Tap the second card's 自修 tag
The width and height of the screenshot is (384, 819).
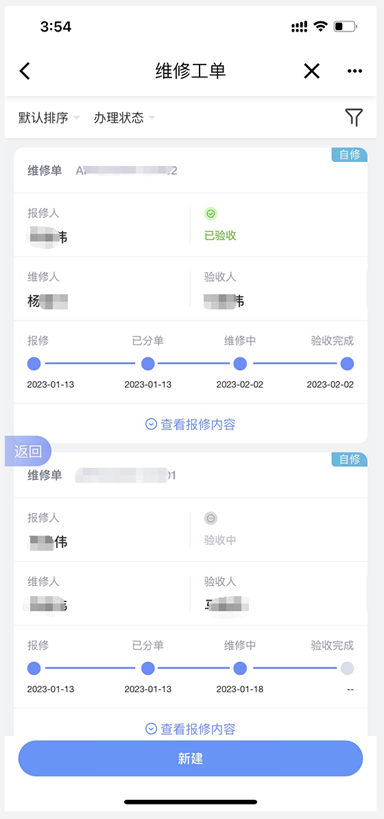click(x=349, y=459)
